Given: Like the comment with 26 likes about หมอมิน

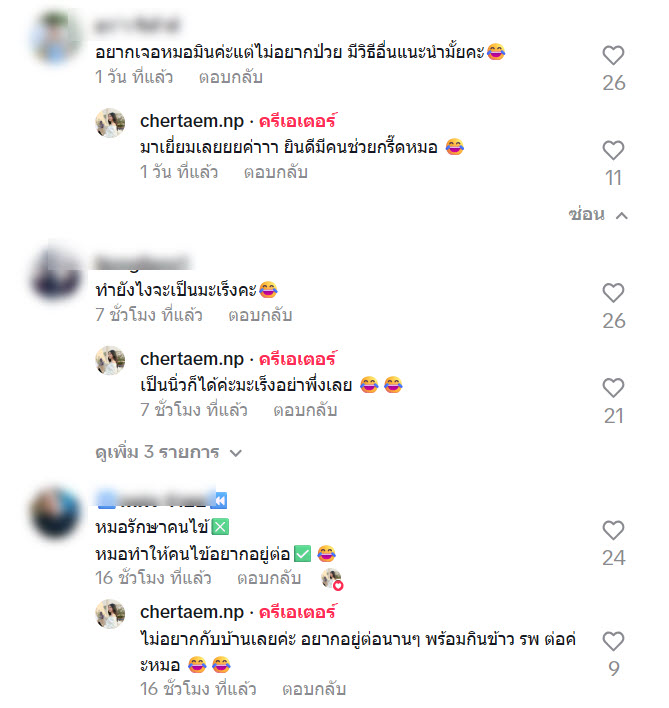Looking at the screenshot, I should tap(613, 56).
